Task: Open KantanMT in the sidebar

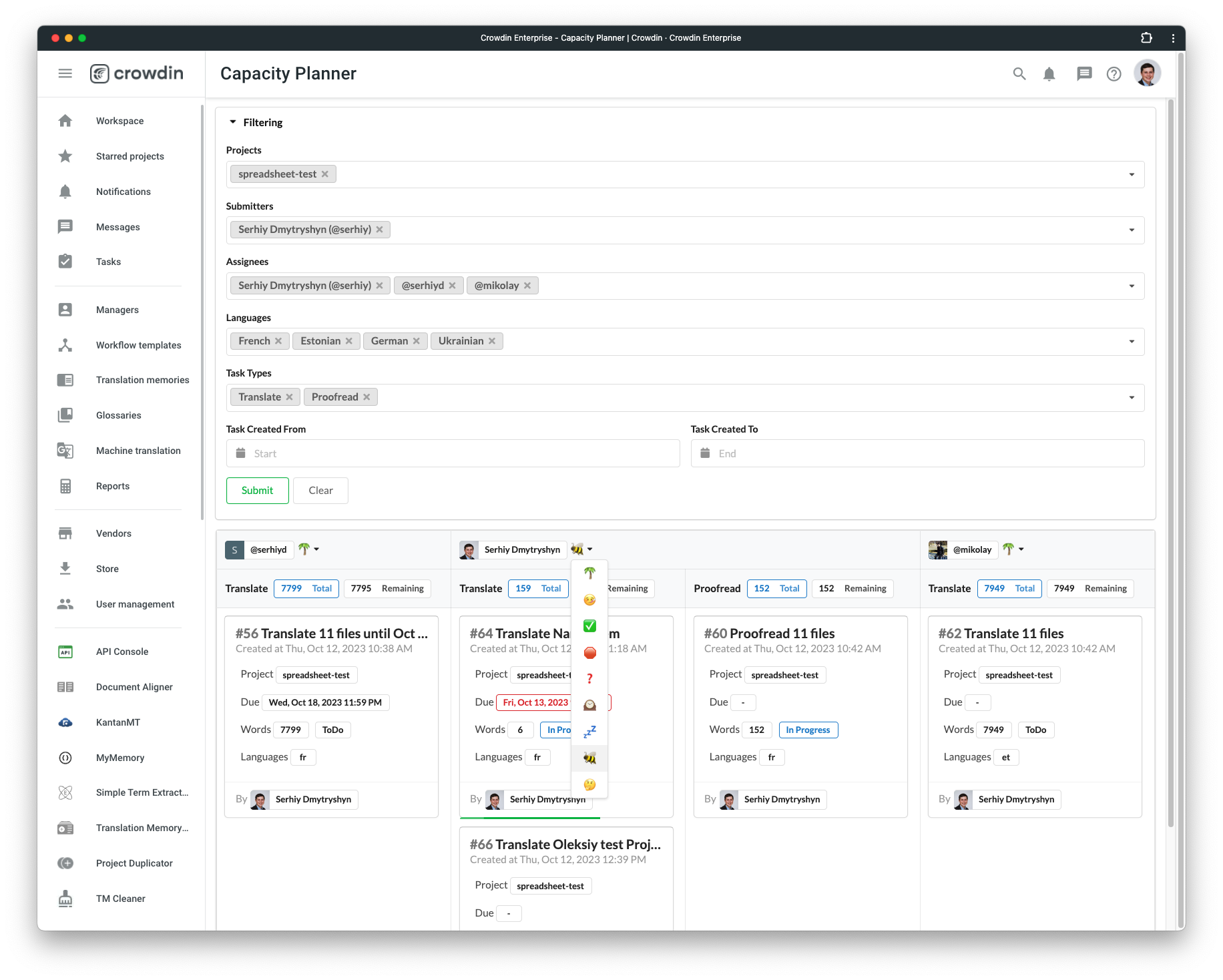Action: (x=117, y=722)
